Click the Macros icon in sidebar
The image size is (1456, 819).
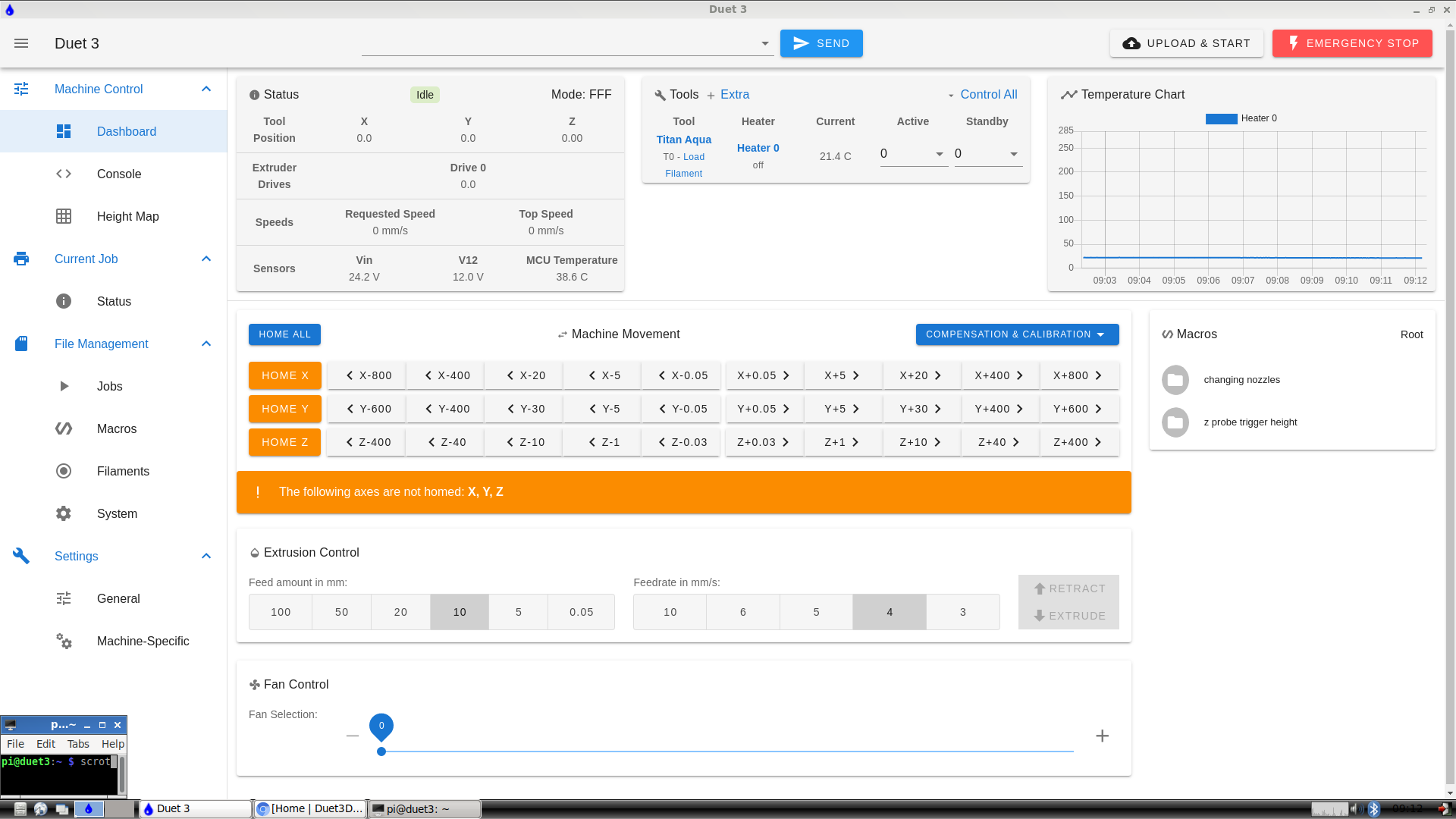coord(64,428)
